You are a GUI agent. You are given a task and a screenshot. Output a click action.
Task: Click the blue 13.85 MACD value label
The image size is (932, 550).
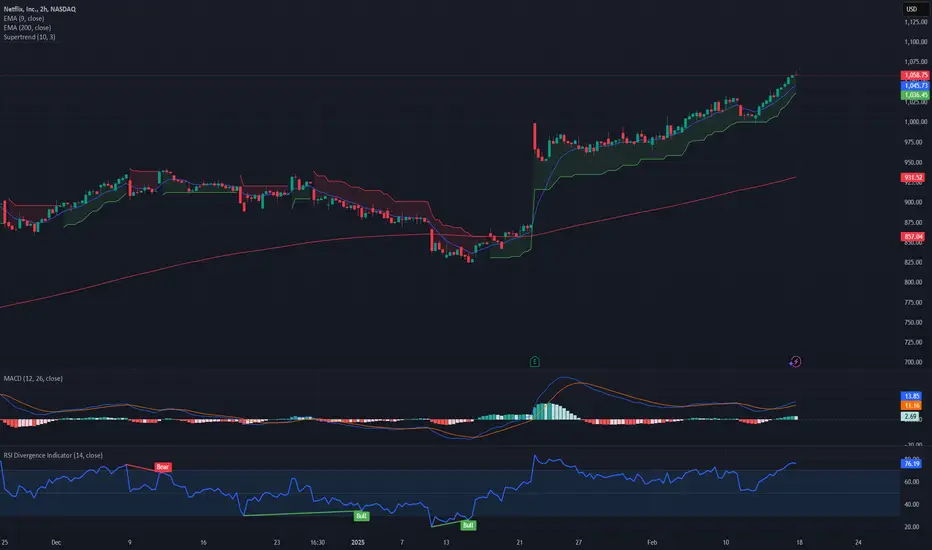click(911, 396)
